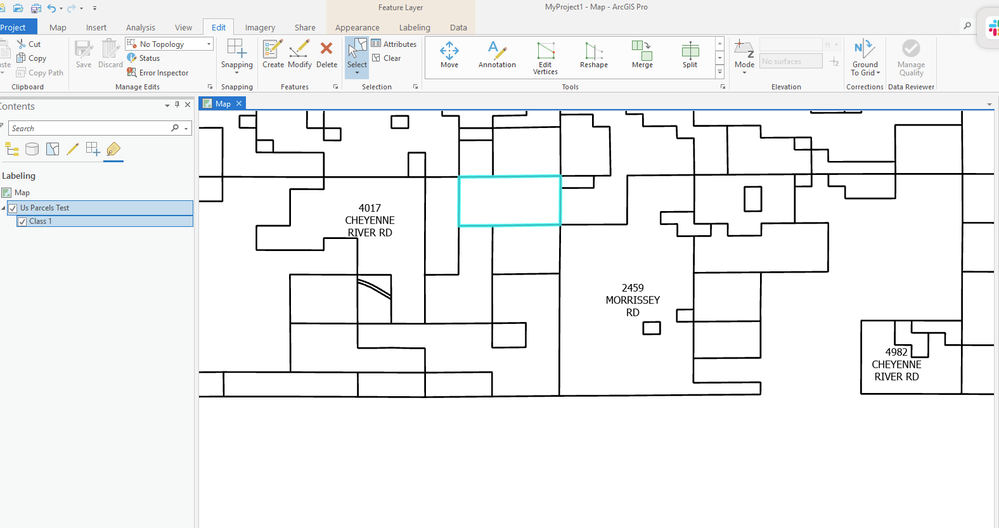The width and height of the screenshot is (999, 528).
Task: Select the Move tool in Tools gallery
Action: tap(449, 55)
